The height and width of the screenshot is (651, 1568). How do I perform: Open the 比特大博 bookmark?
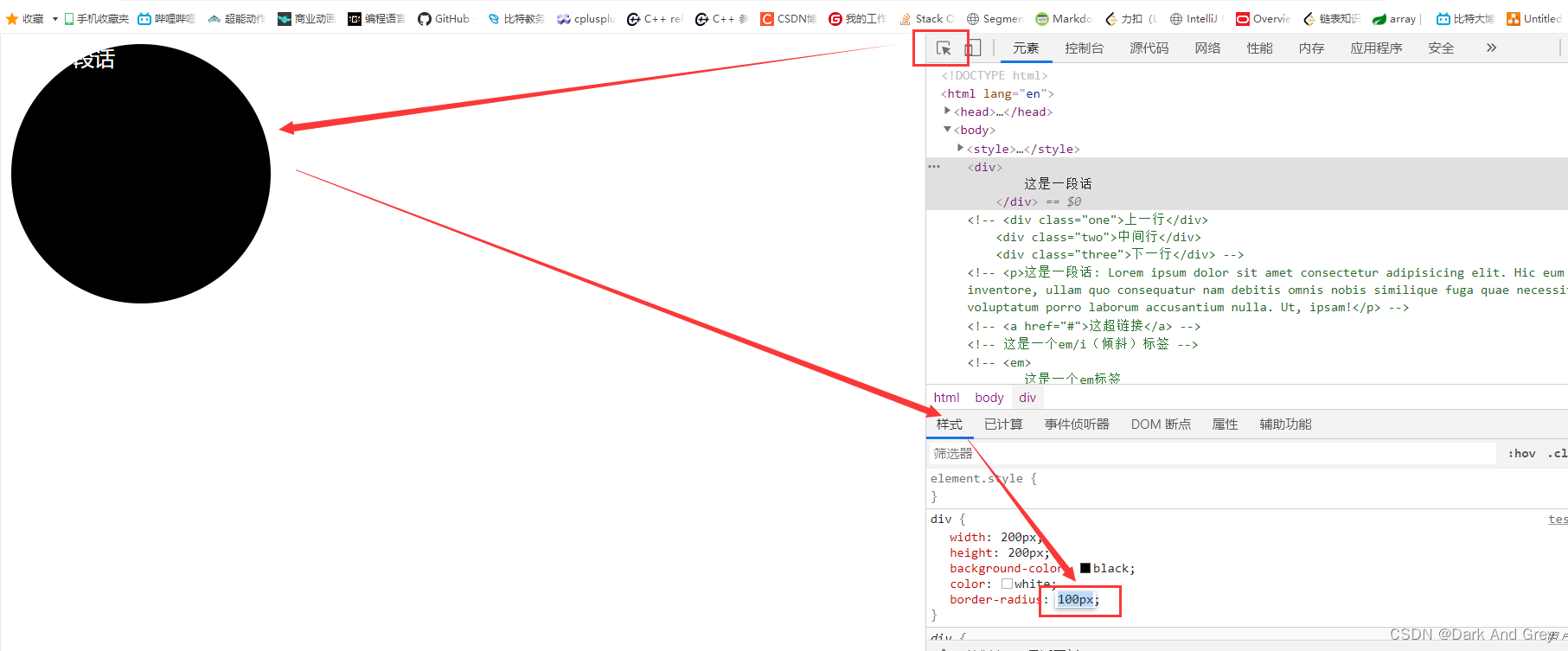click(x=1465, y=18)
